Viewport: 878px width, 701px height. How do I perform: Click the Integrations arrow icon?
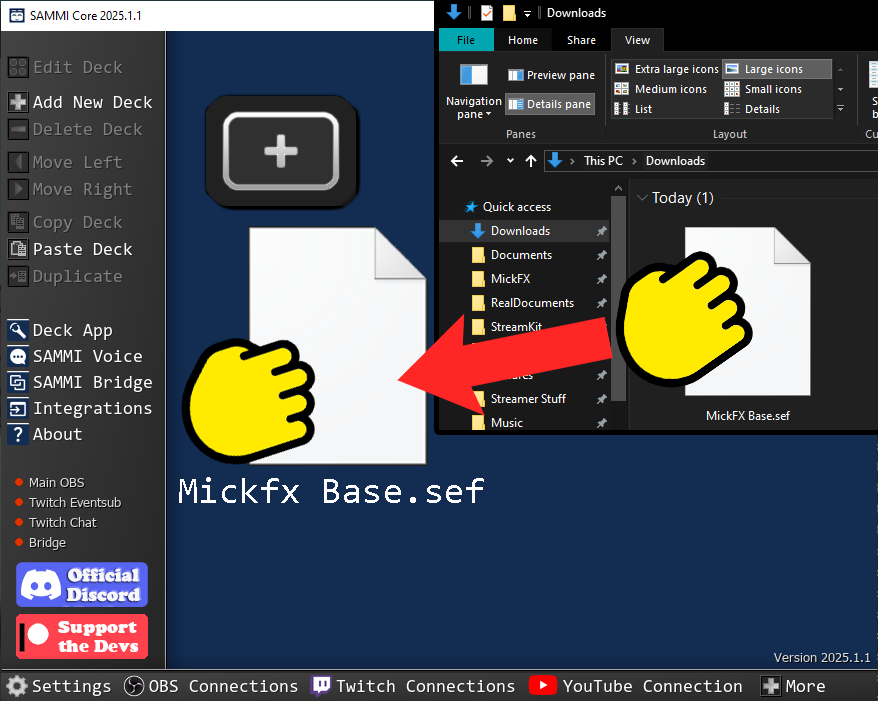point(18,408)
